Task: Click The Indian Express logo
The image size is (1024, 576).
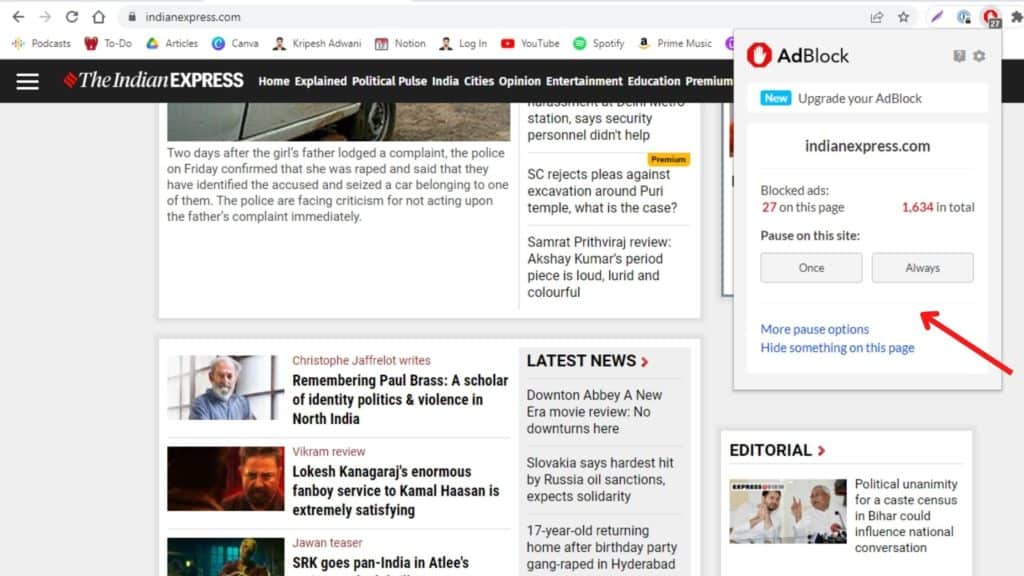Action: 153,80
